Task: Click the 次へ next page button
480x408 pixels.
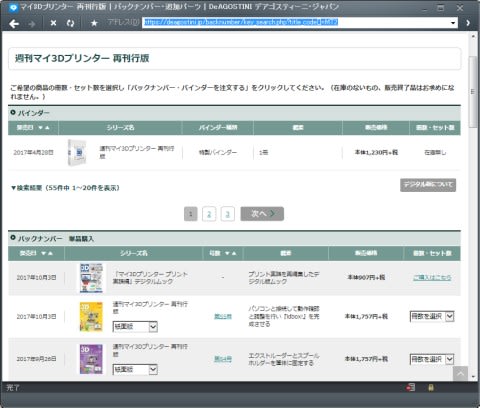Action: (x=262, y=214)
